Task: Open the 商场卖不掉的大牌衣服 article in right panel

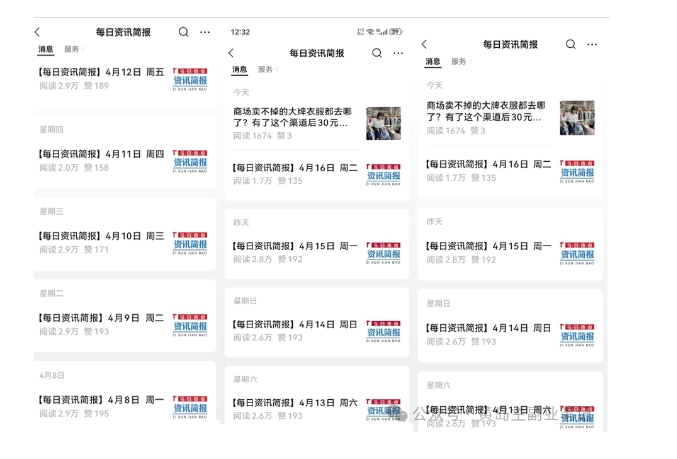Action: point(488,111)
